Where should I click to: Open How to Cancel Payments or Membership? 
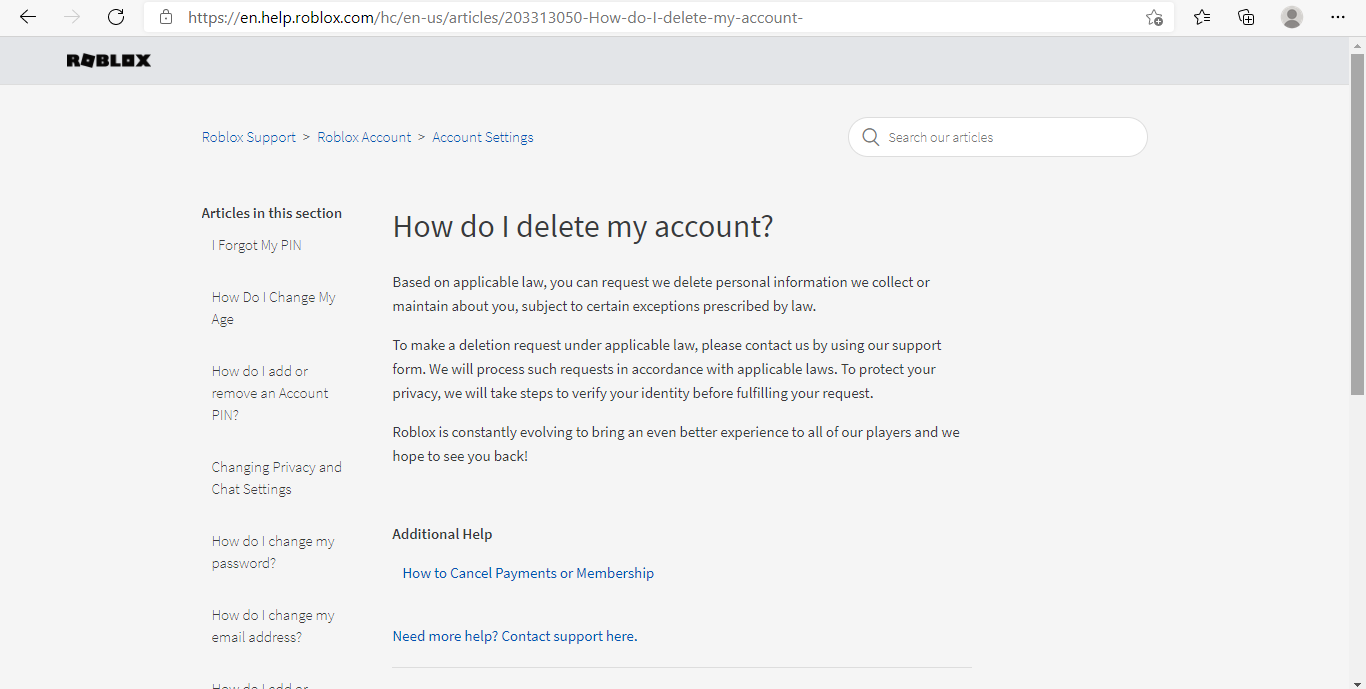pos(528,573)
